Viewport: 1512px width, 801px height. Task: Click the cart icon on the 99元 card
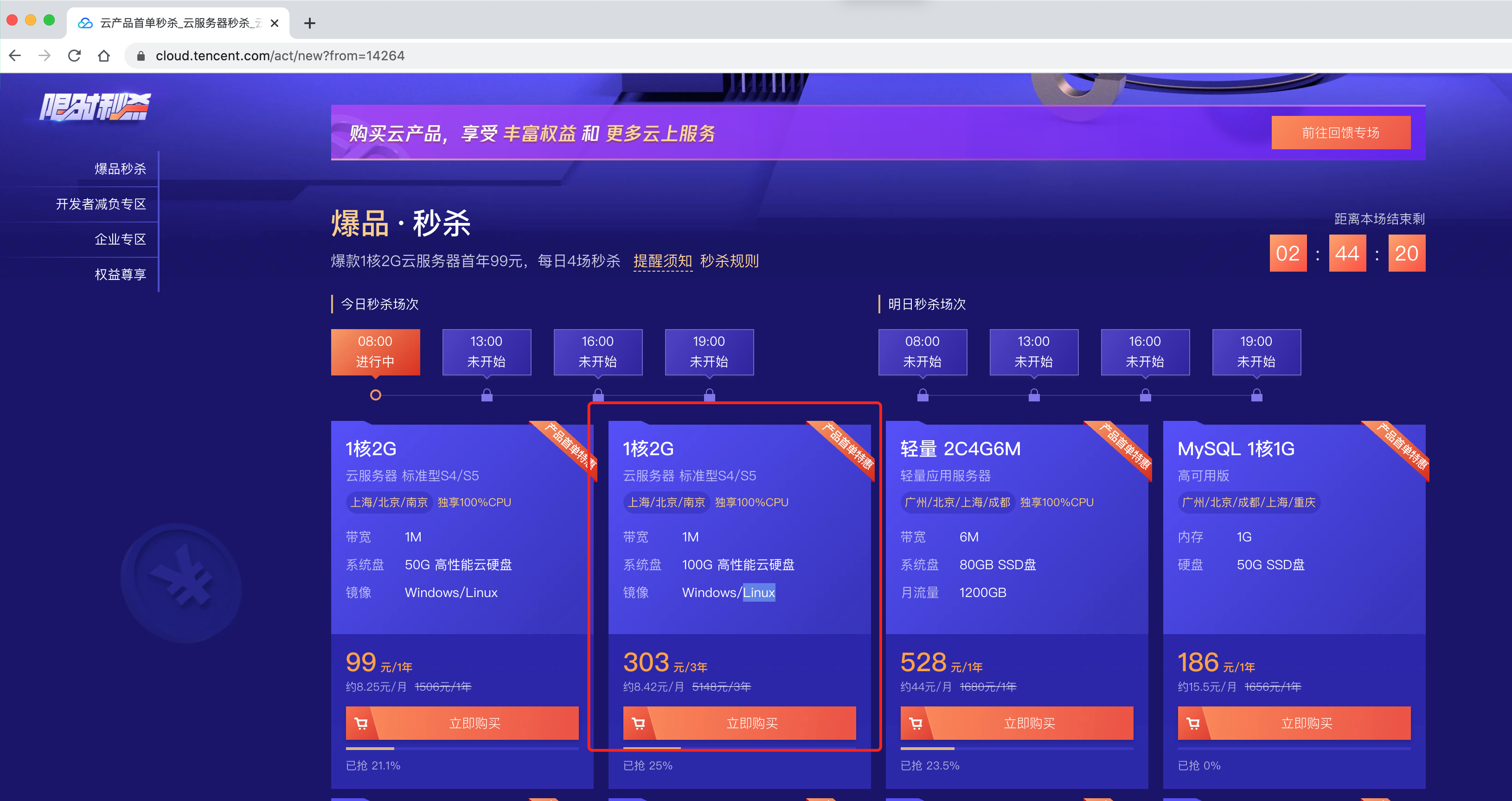coord(362,724)
